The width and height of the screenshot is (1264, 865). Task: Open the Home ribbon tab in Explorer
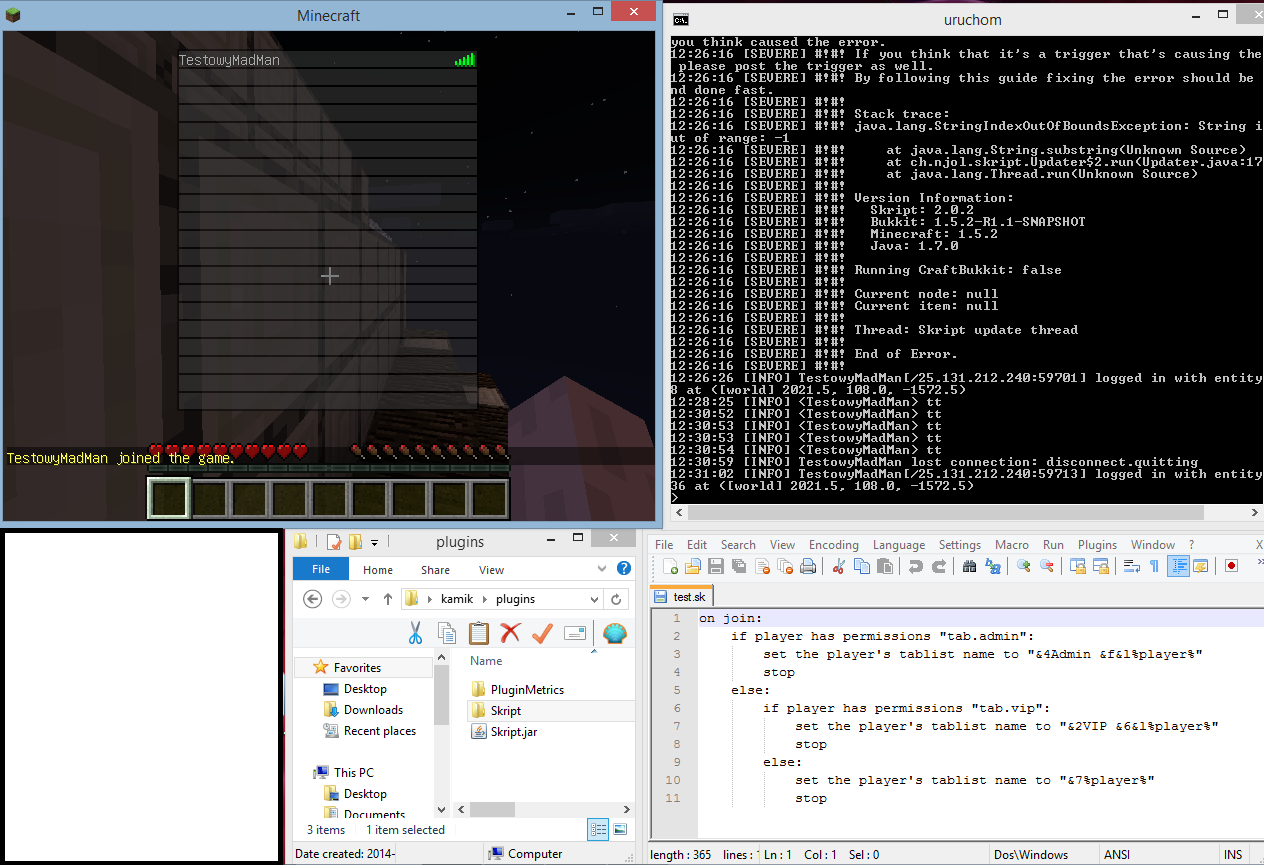point(378,570)
